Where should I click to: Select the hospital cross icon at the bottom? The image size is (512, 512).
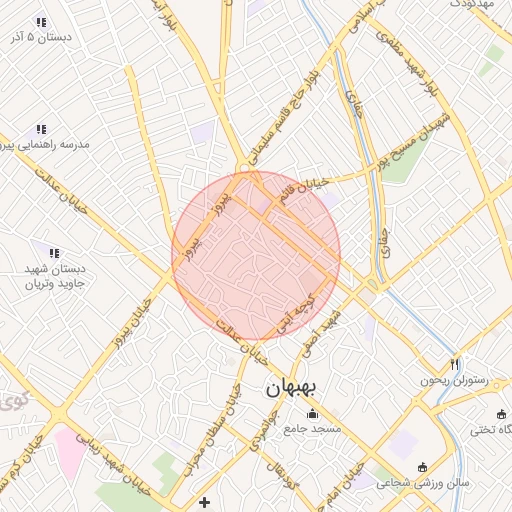click(204, 502)
